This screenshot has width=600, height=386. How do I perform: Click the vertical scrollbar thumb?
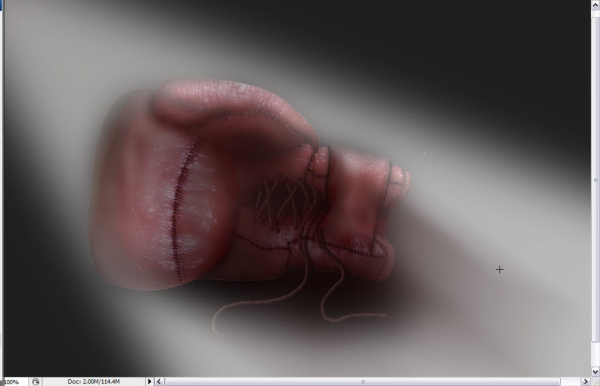coord(595,180)
